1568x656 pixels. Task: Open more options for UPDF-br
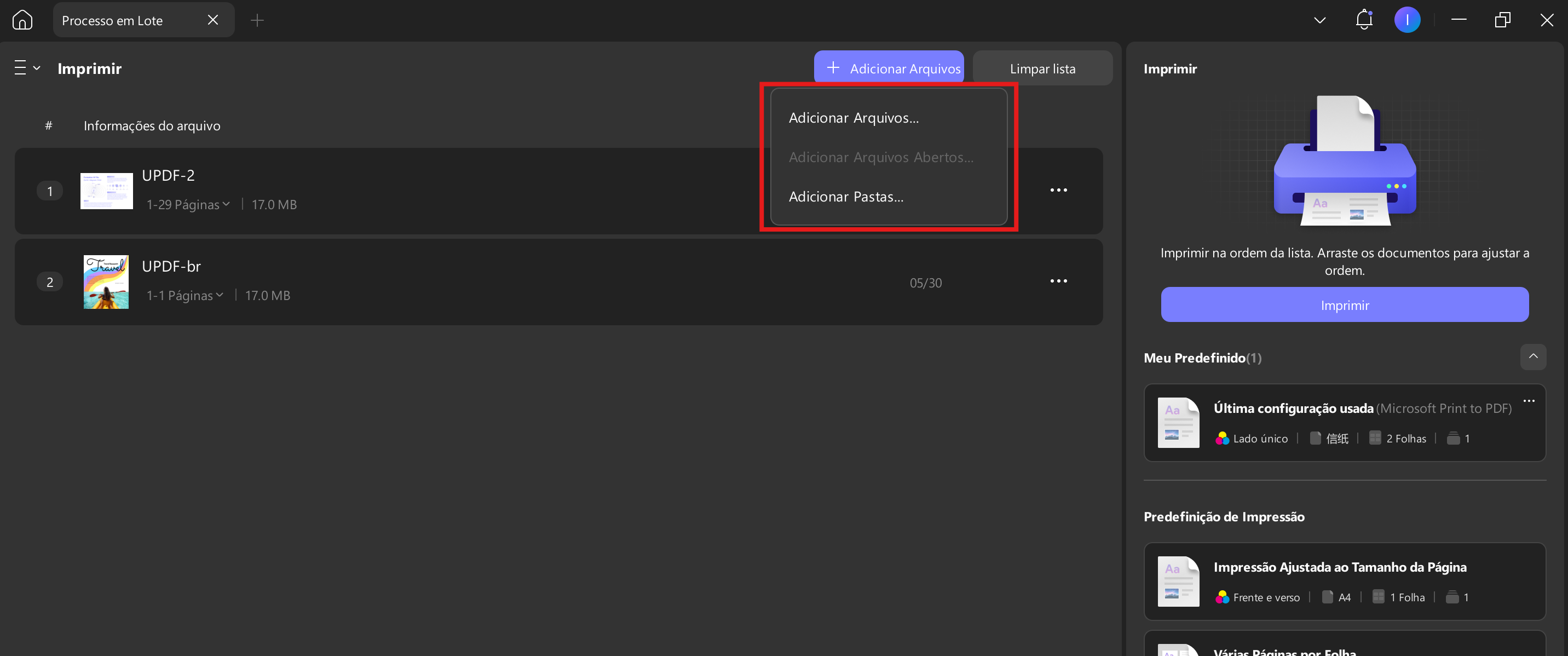click(x=1058, y=281)
